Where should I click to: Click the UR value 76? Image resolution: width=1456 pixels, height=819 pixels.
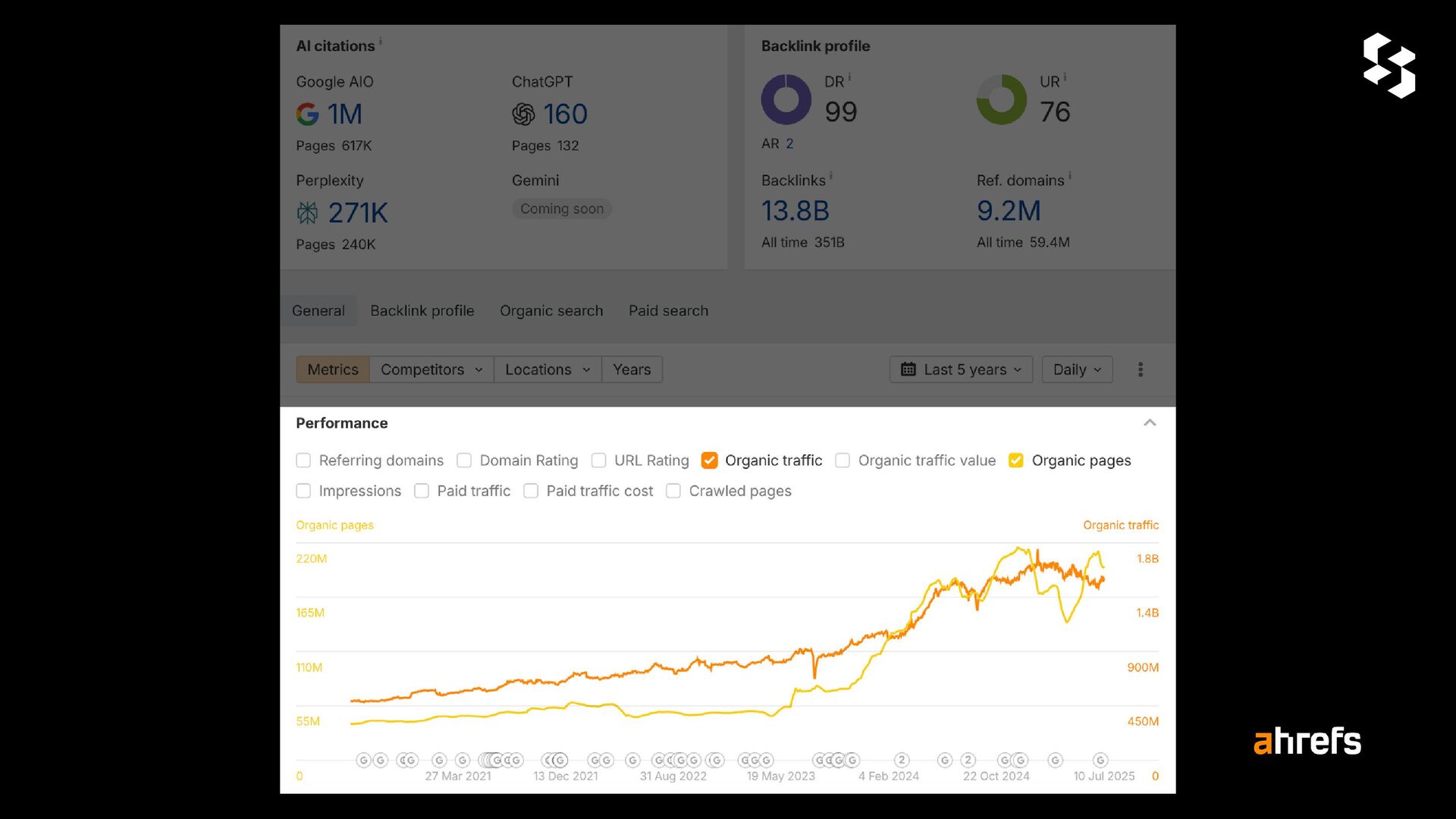[x=1055, y=112]
